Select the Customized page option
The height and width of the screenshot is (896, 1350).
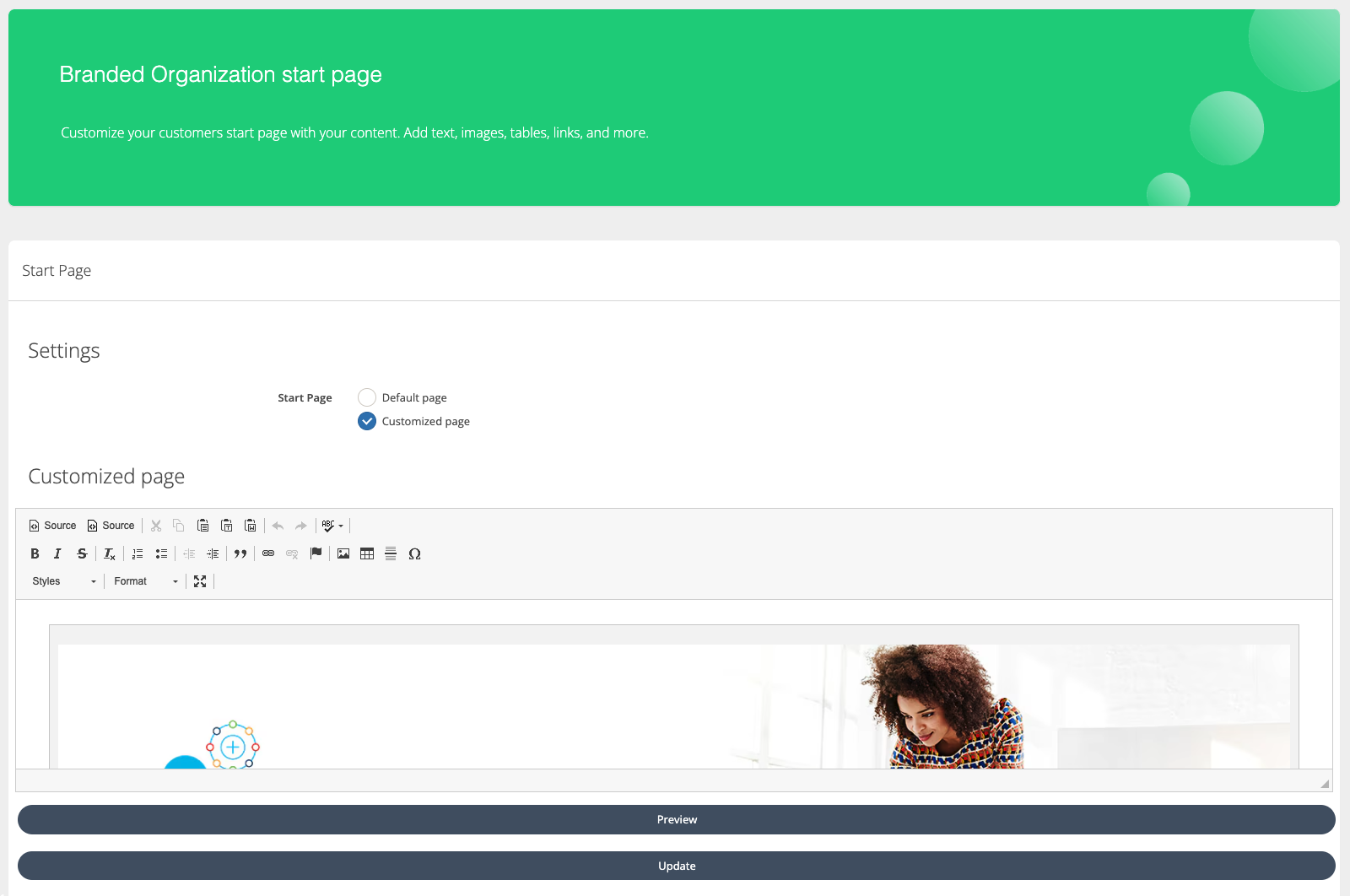pos(366,421)
